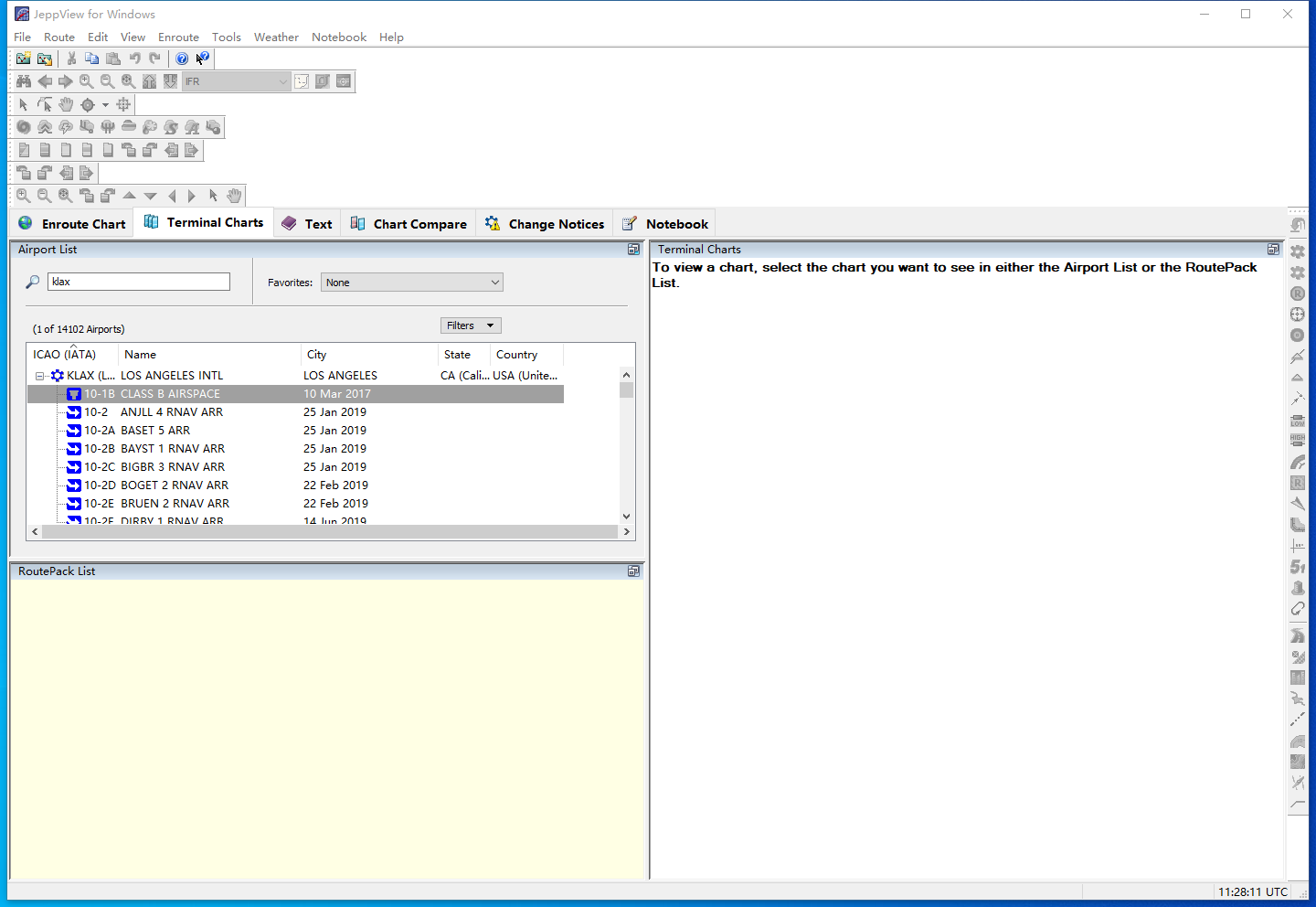The image size is (1316, 907).
Task: Click the right triangle in bottom zoom toolbar
Action: [192, 196]
